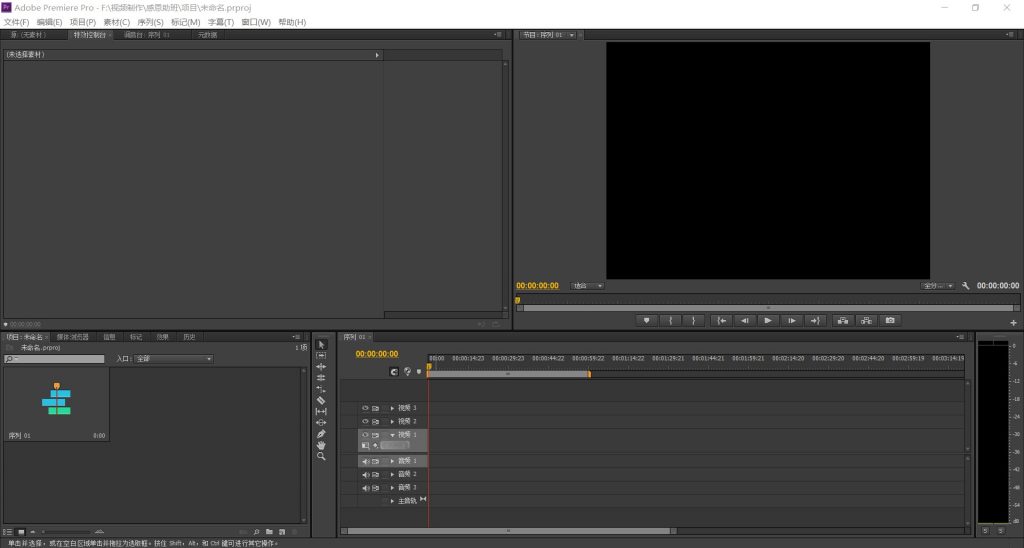This screenshot has height=548, width=1024.
Task: Select the Rate Stretch tool
Action: pos(321,389)
